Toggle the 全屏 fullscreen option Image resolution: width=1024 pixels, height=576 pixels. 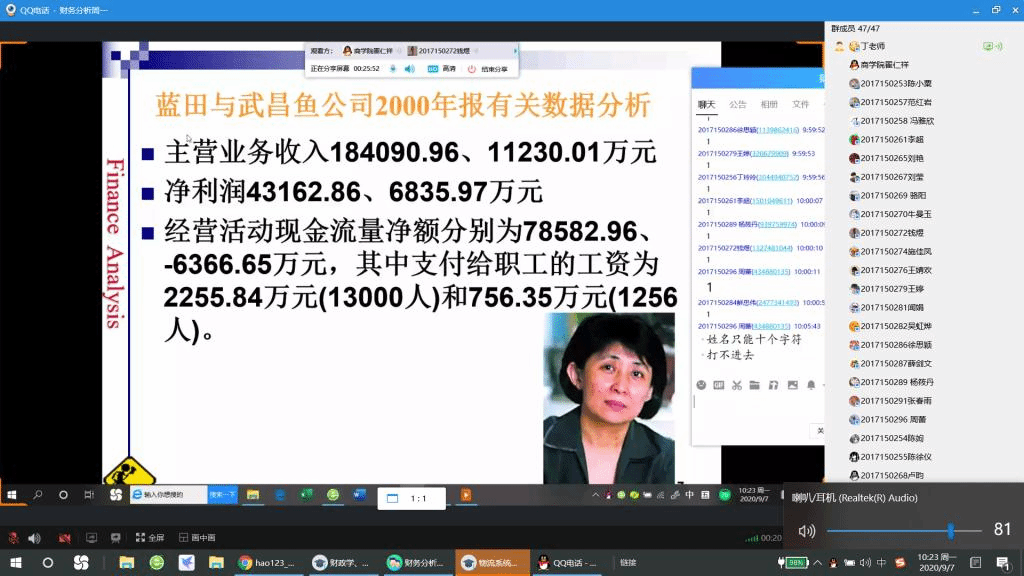tap(148, 538)
